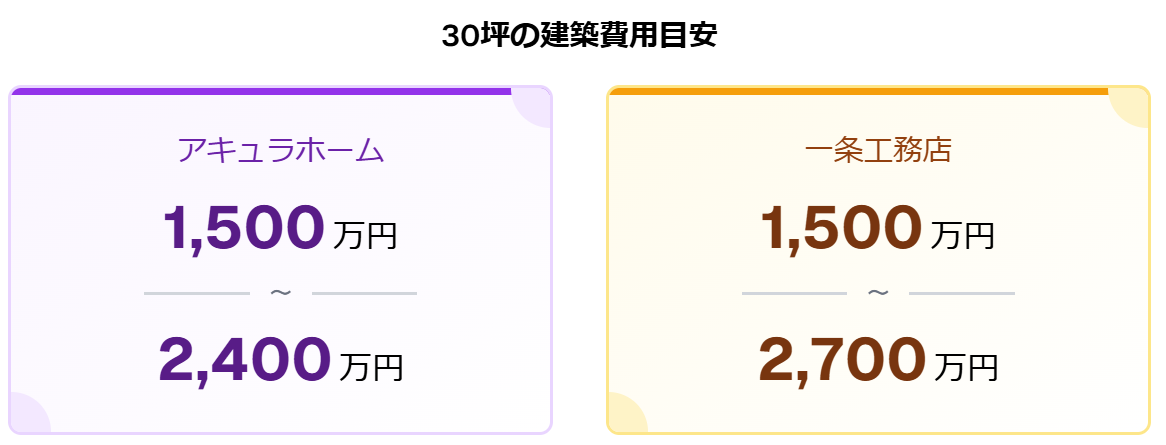
Task: Click the yellow corner circle at top-right of 一条工務店 card
Action: click(1131, 108)
